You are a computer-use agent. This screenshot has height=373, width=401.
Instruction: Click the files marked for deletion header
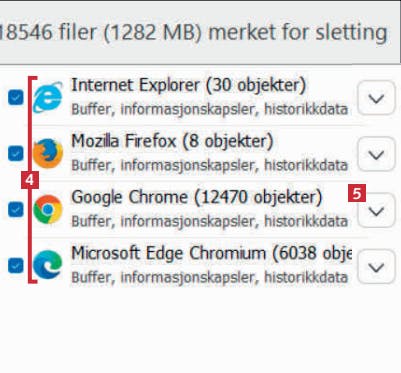[194, 33]
